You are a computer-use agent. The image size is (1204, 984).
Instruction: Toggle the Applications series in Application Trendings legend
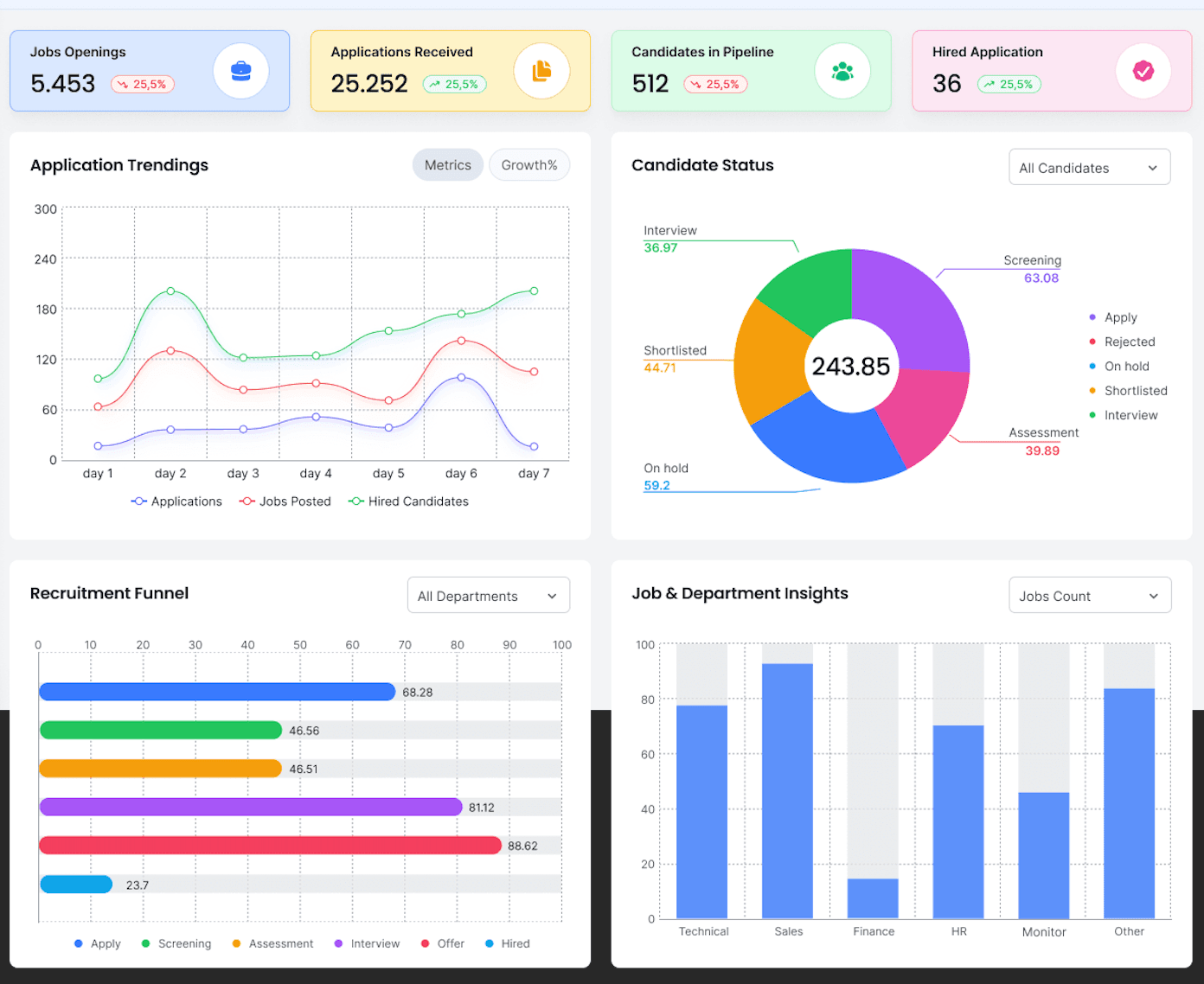(176, 502)
